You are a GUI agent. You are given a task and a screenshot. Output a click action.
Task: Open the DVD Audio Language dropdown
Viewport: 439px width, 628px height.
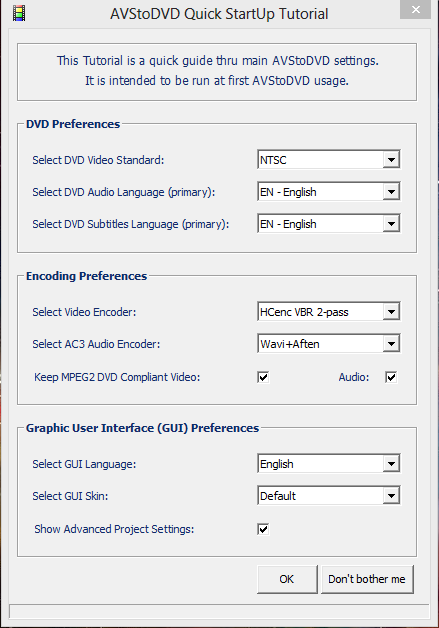pyautogui.click(x=329, y=192)
